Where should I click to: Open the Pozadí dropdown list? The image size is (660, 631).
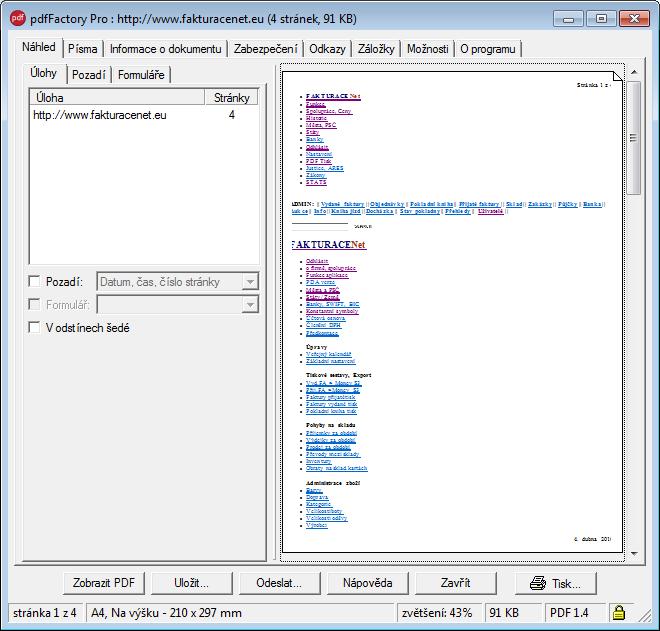250,282
